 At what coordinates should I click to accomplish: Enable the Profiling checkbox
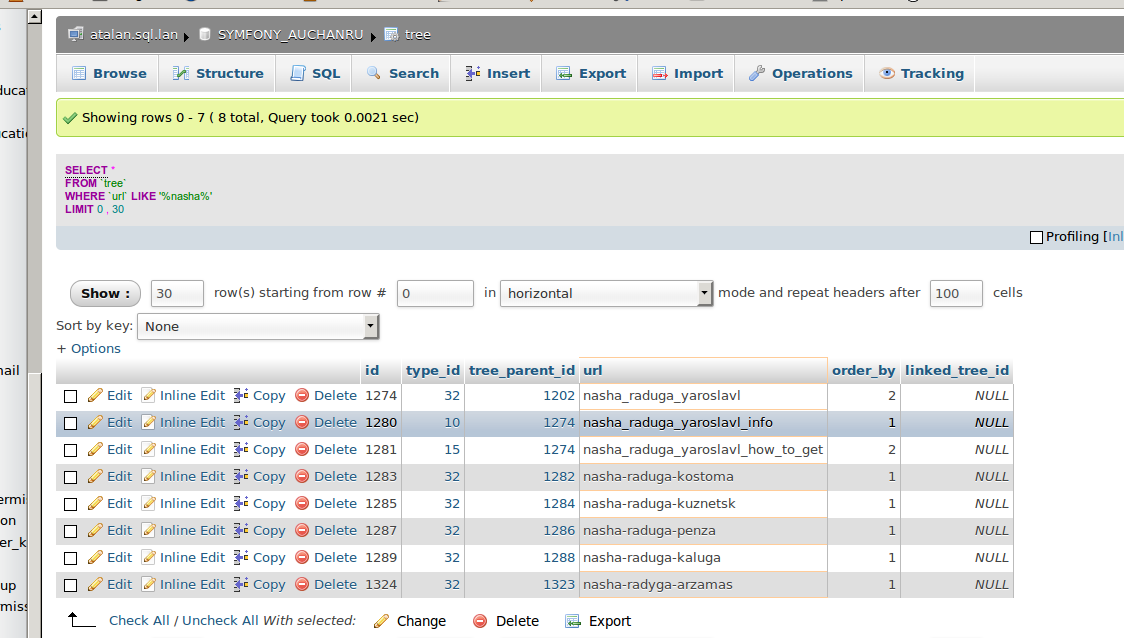click(x=1036, y=237)
